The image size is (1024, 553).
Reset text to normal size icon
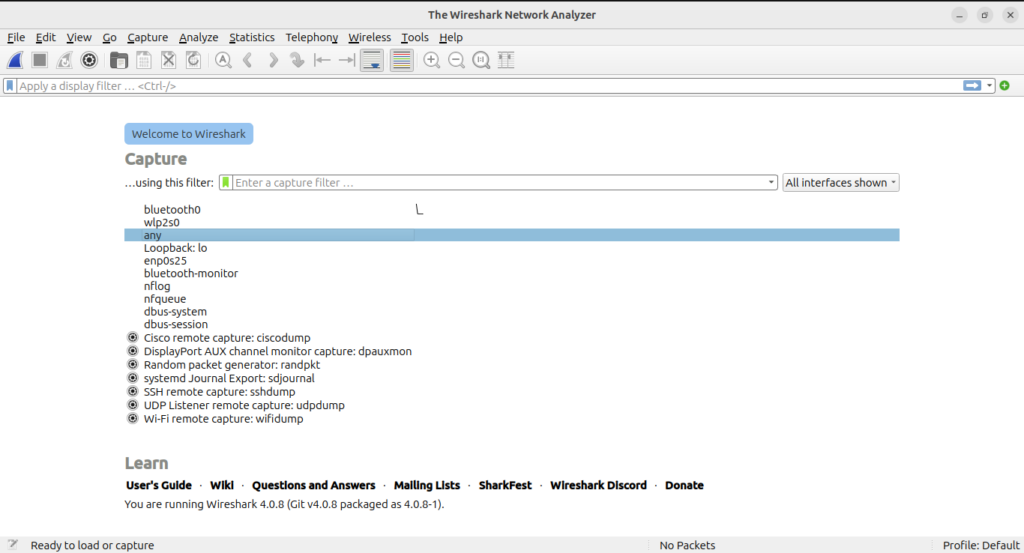coord(481,60)
